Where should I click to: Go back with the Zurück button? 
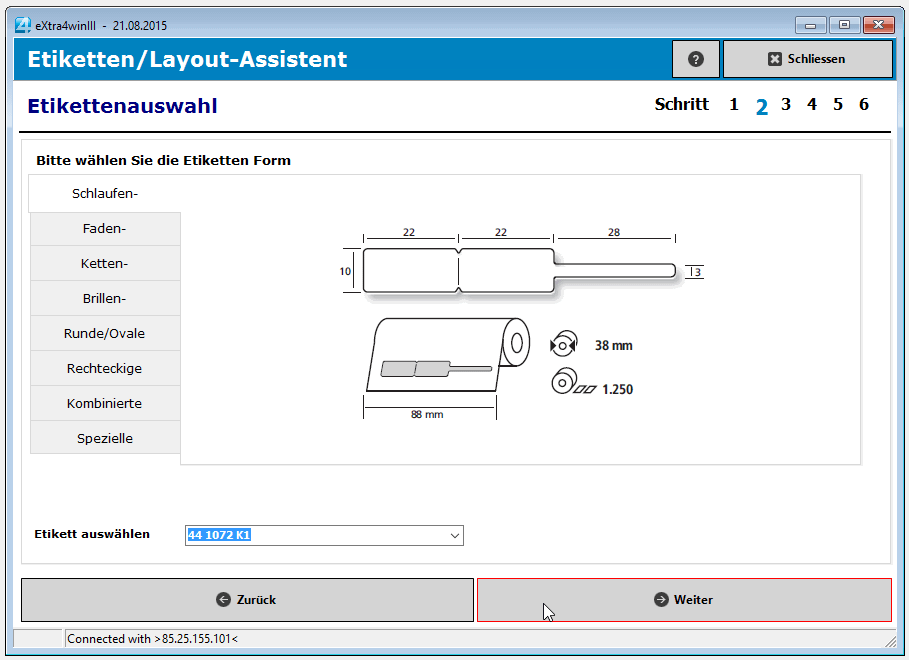pos(247,600)
